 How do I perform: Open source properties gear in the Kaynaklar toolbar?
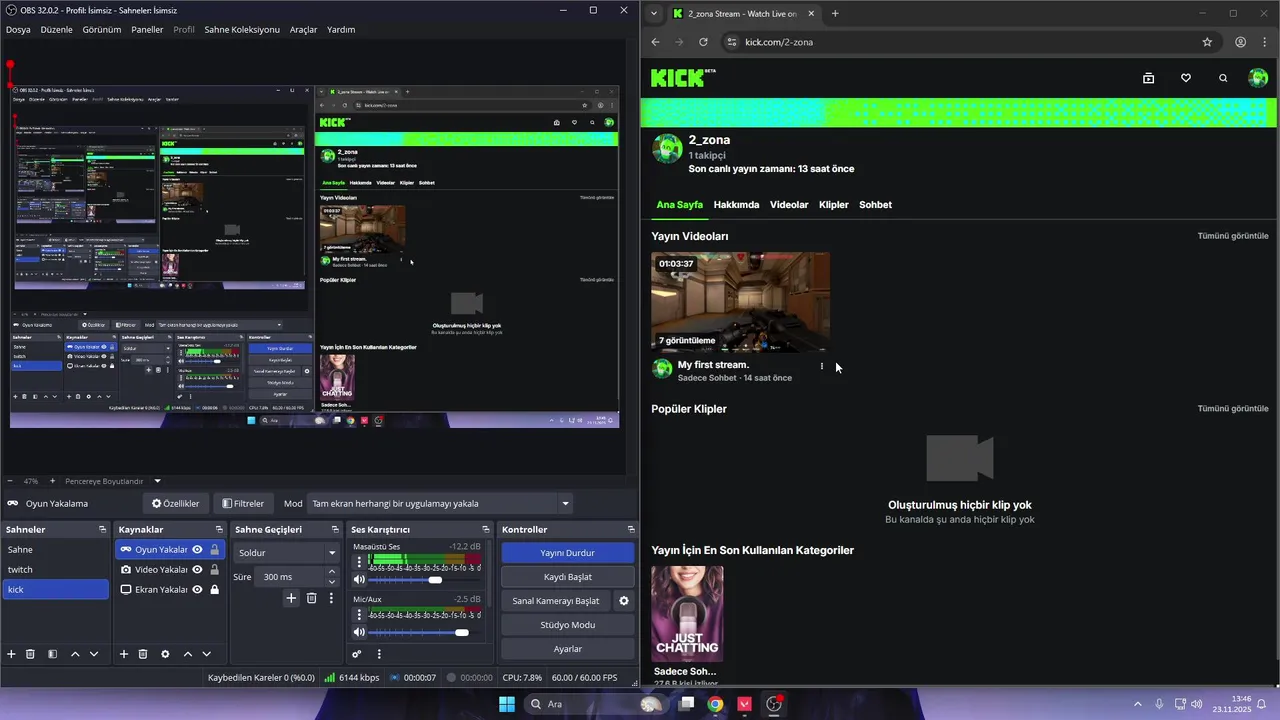point(165,654)
